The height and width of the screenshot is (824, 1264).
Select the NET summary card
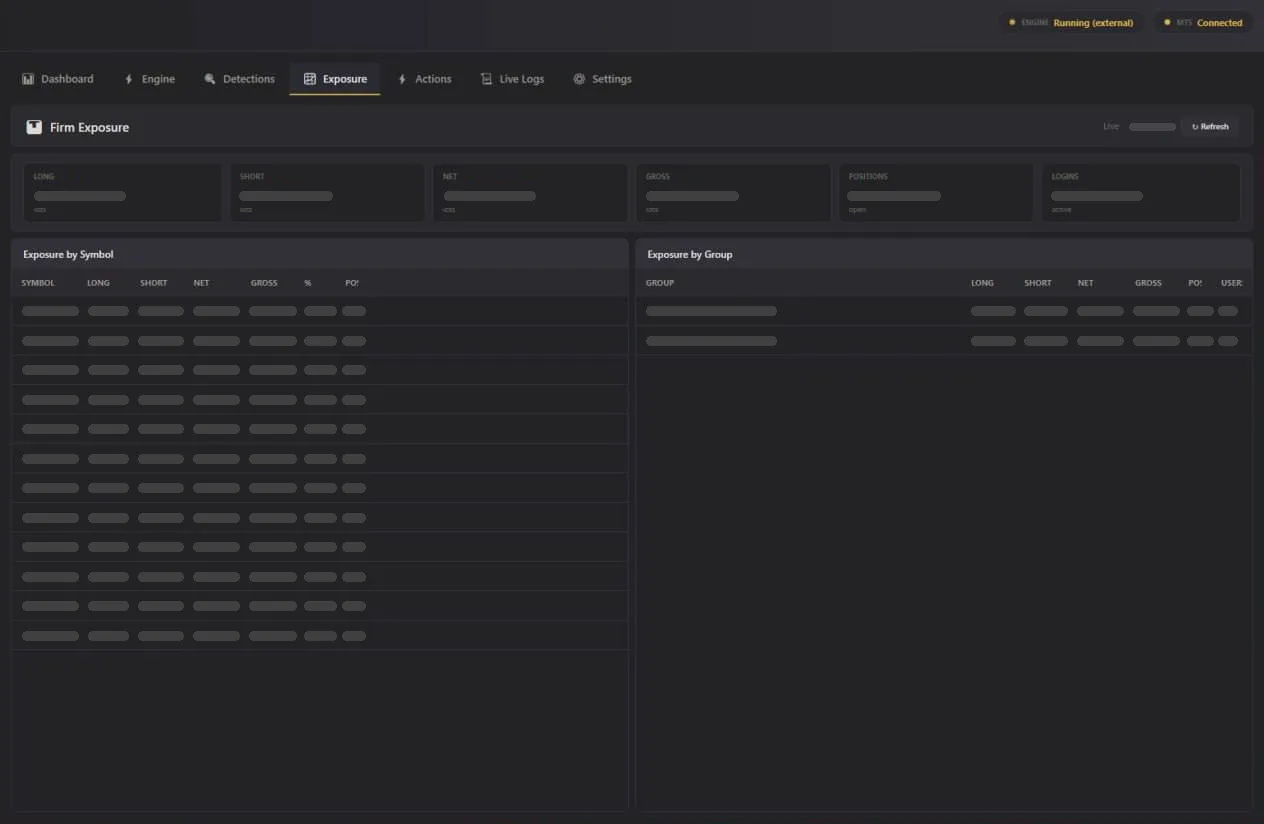(530, 192)
